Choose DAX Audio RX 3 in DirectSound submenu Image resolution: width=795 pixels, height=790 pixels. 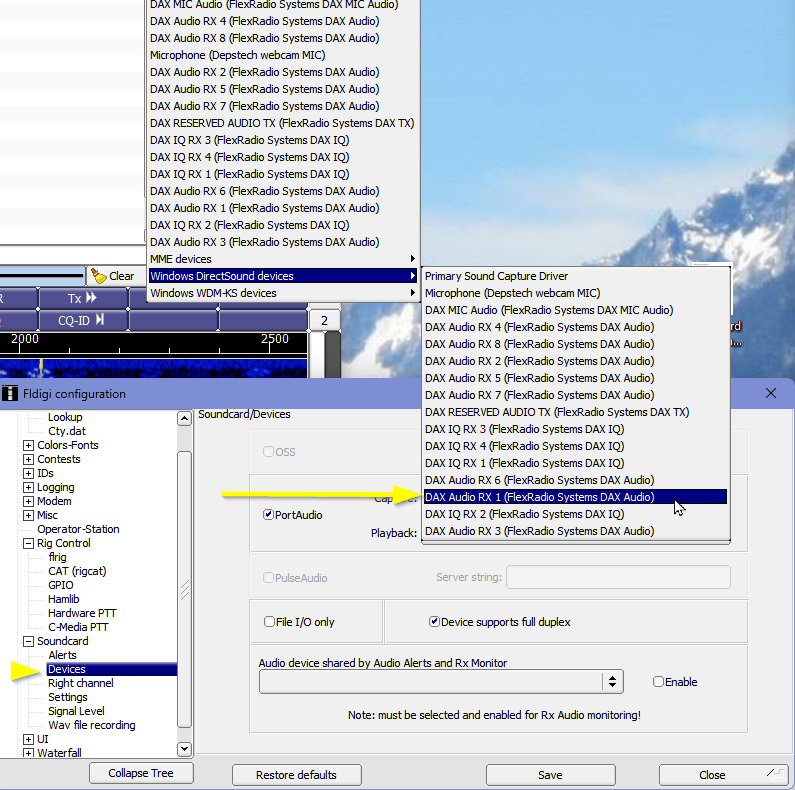coord(575,531)
